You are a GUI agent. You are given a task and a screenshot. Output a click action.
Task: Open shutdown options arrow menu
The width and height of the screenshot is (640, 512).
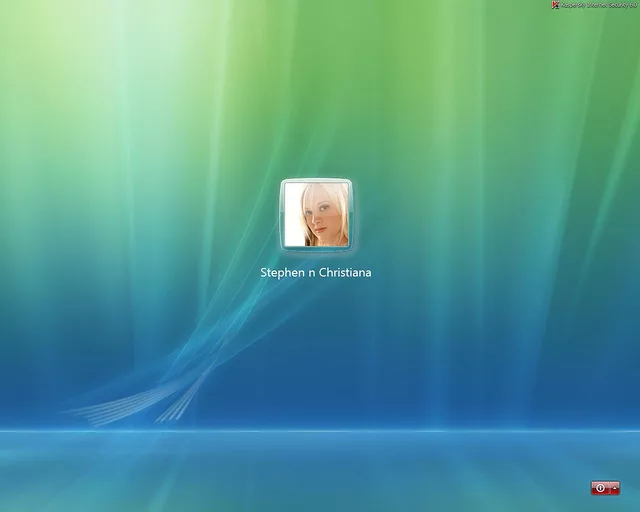click(x=613, y=488)
